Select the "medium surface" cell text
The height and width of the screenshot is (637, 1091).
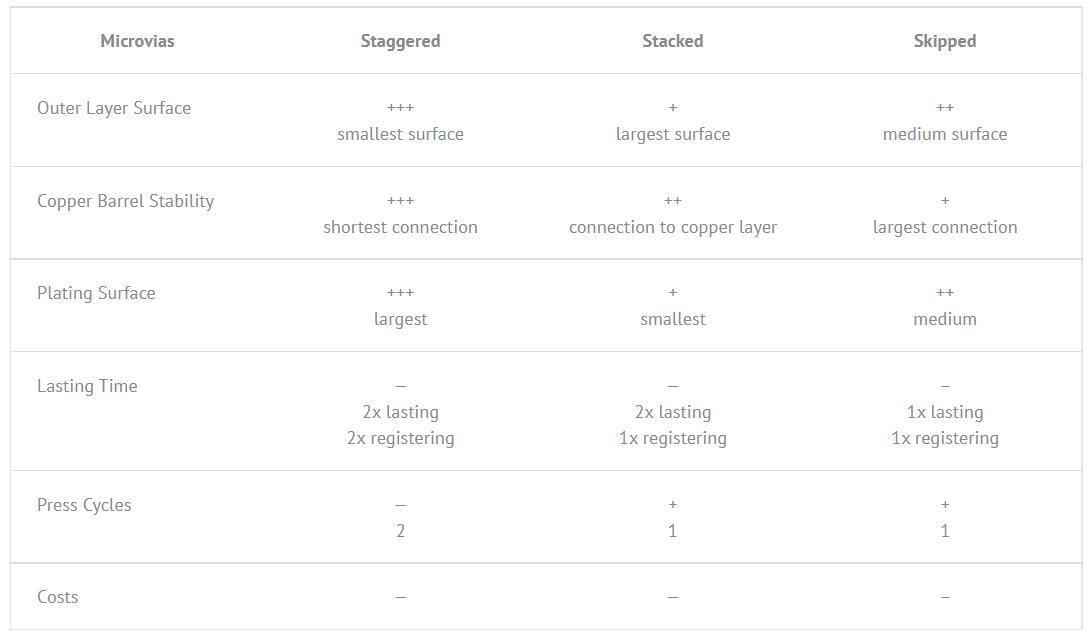[x=944, y=134]
